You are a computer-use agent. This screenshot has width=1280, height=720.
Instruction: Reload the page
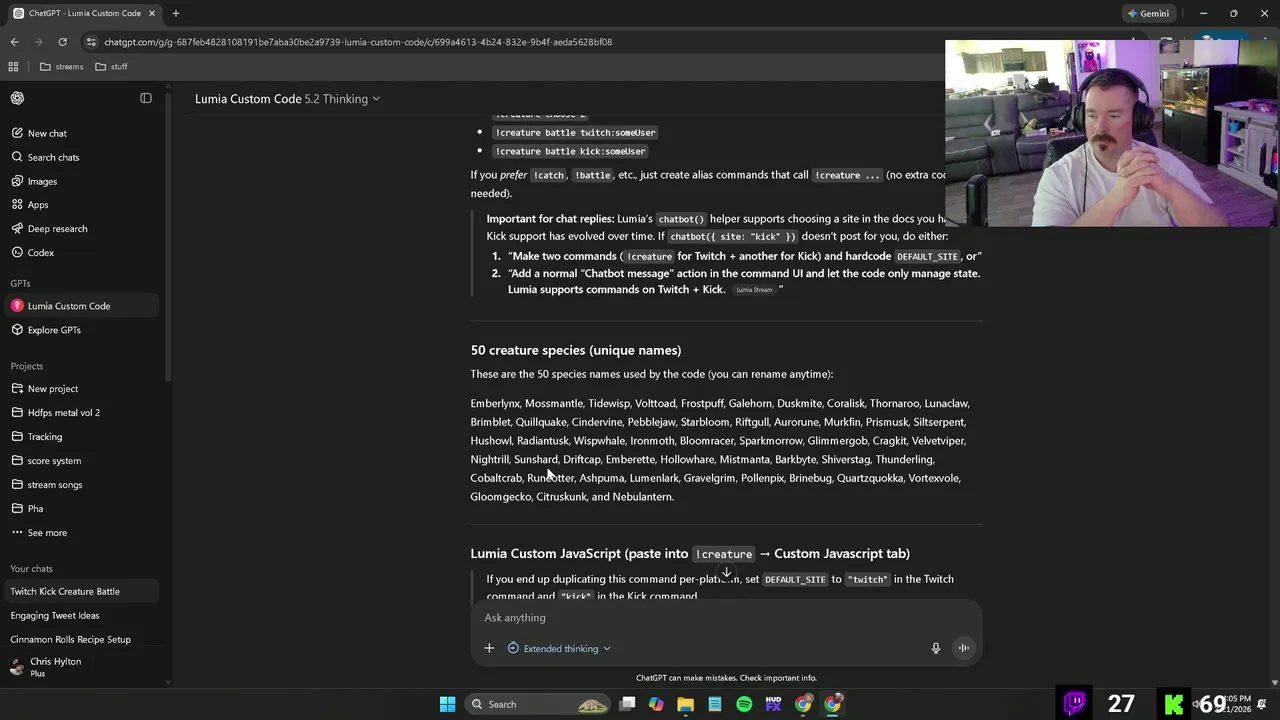(x=62, y=42)
